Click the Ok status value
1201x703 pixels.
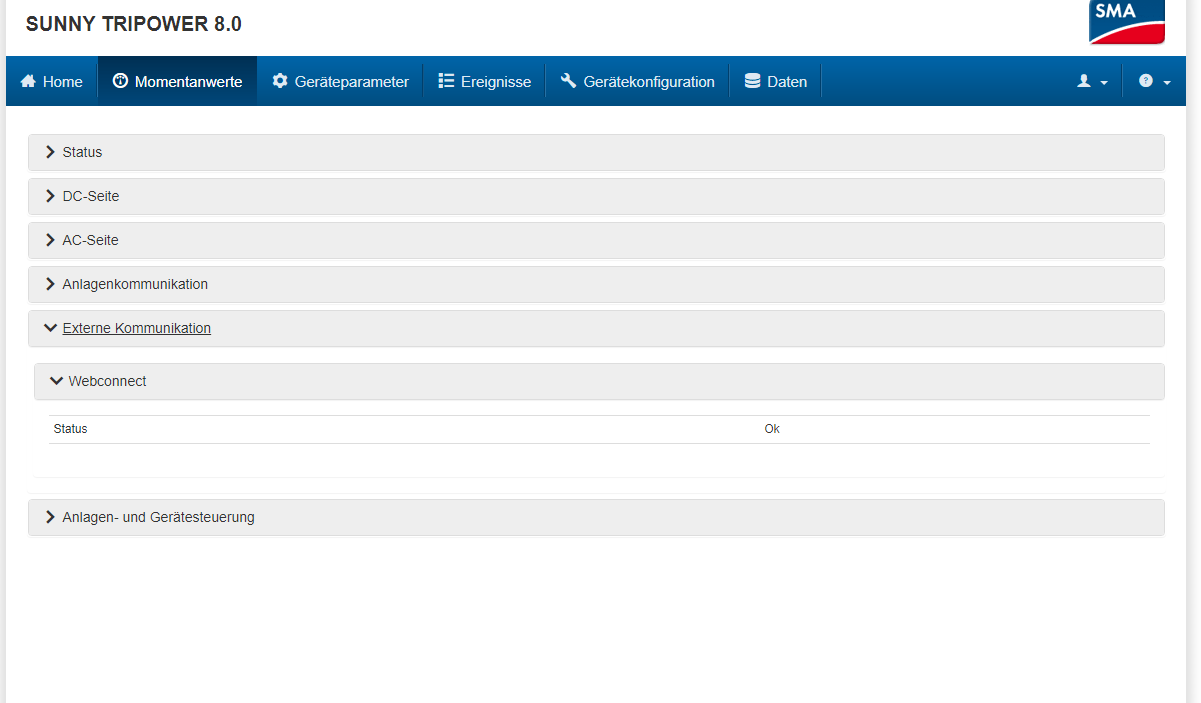(x=772, y=429)
